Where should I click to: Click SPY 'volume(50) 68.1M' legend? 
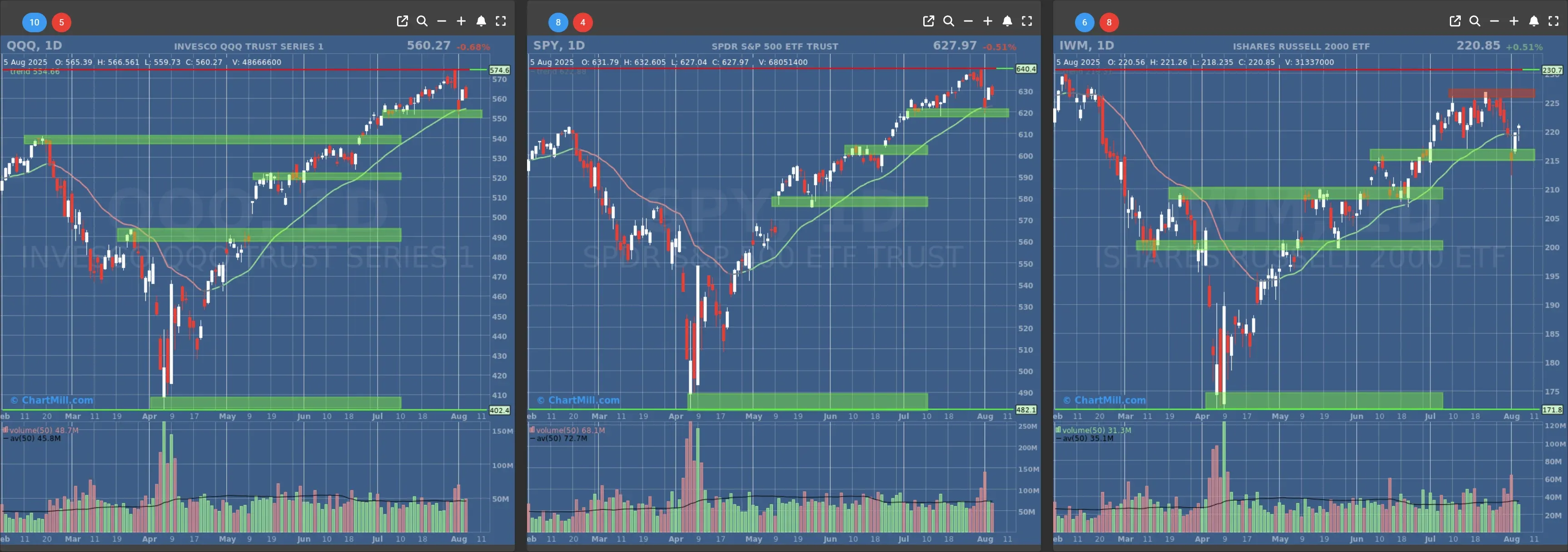coord(567,430)
